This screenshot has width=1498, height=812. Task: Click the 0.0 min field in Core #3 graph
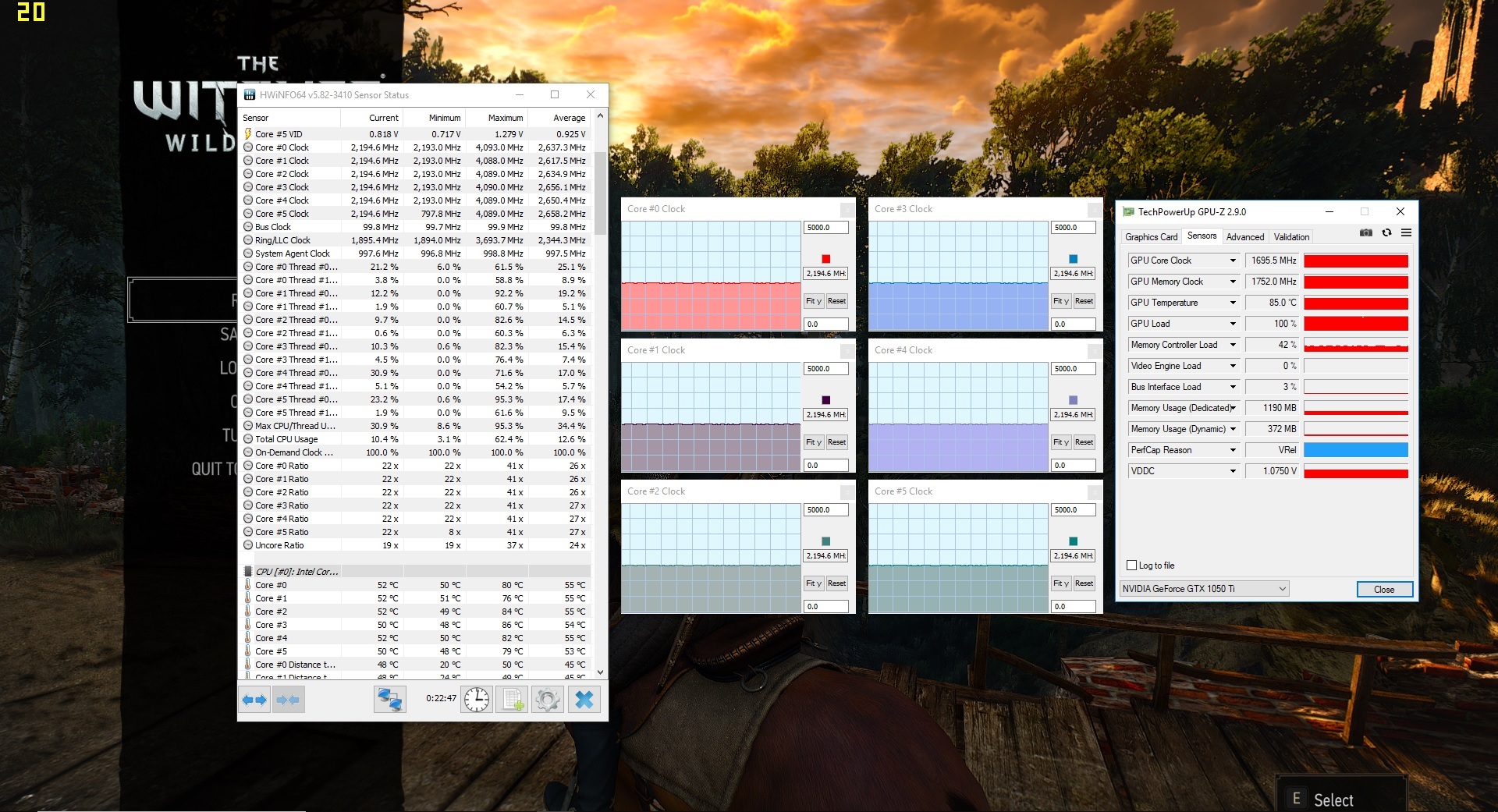click(1073, 324)
